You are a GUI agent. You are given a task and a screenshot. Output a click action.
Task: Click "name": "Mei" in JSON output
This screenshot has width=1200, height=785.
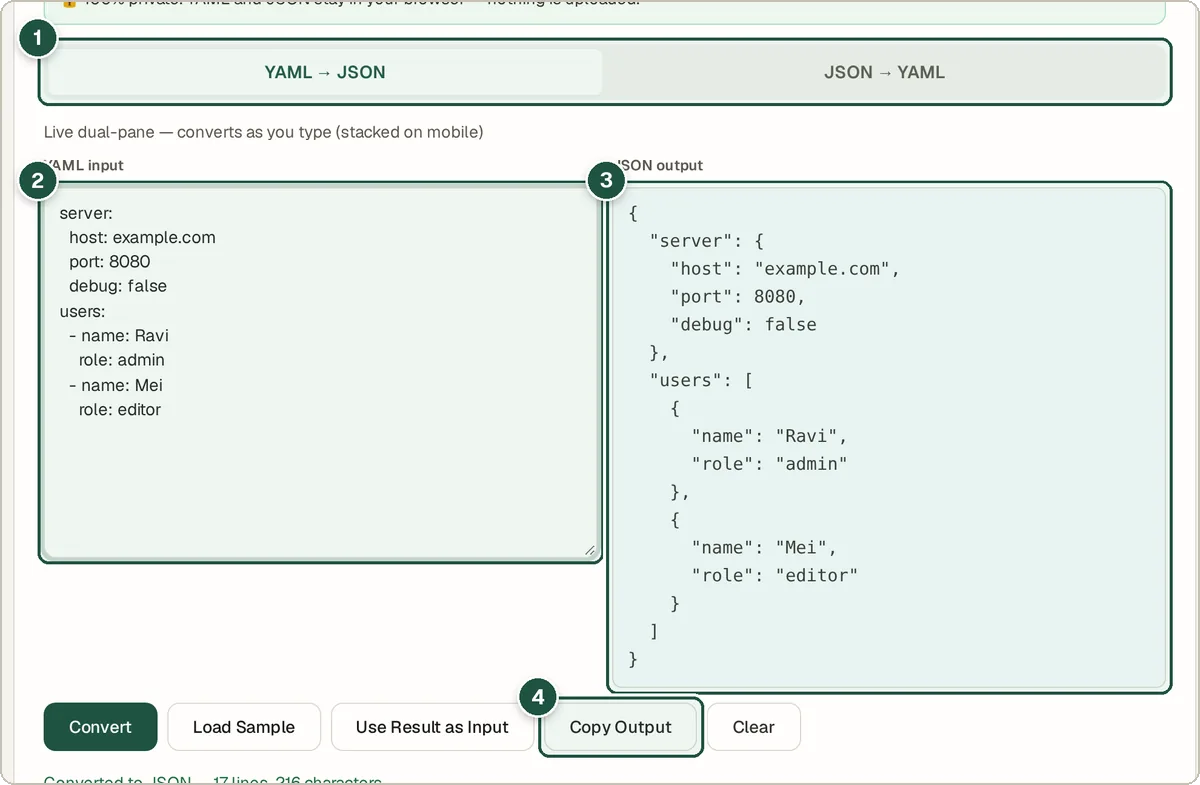pos(765,548)
